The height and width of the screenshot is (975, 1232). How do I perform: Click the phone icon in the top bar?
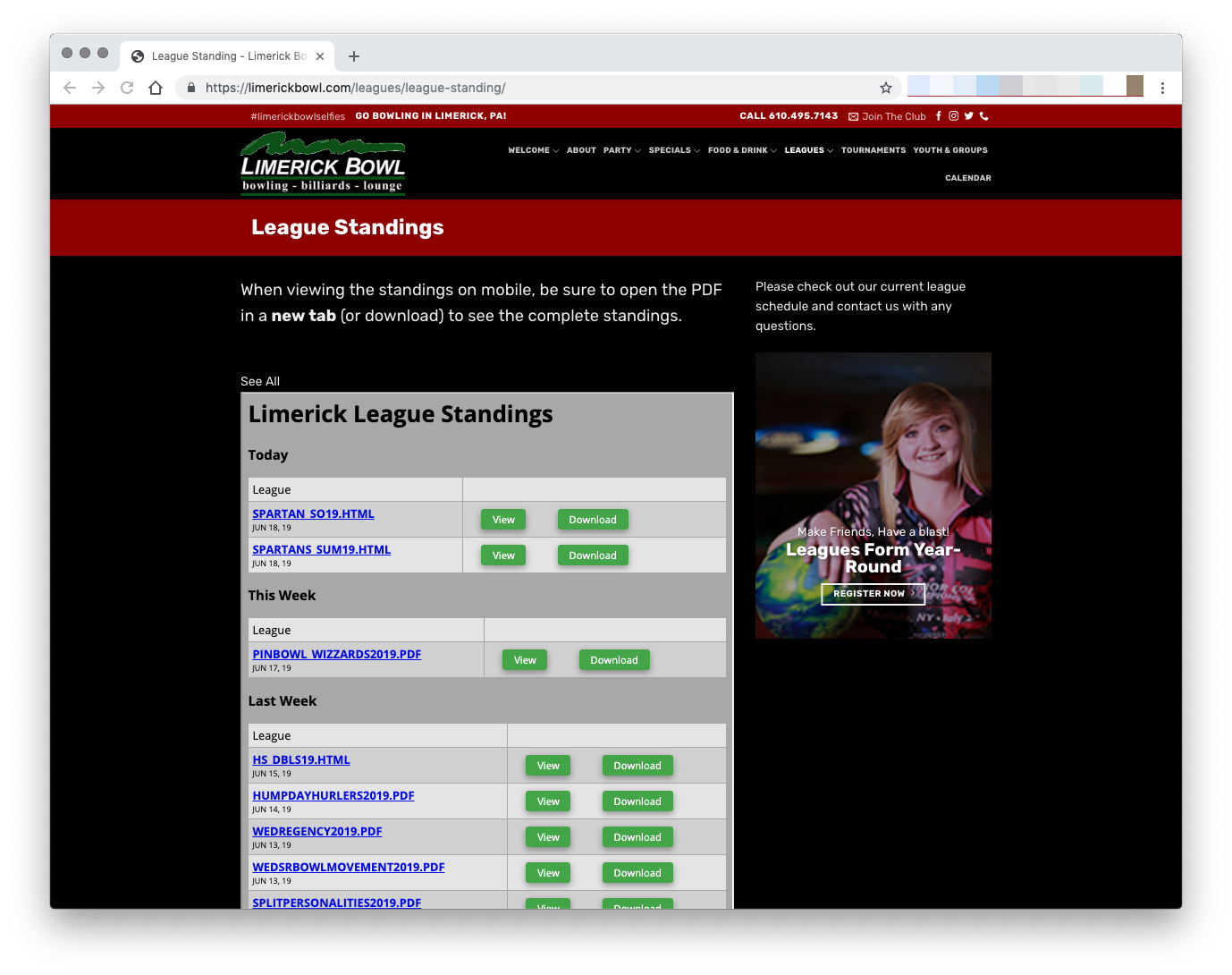pyautogui.click(x=983, y=115)
